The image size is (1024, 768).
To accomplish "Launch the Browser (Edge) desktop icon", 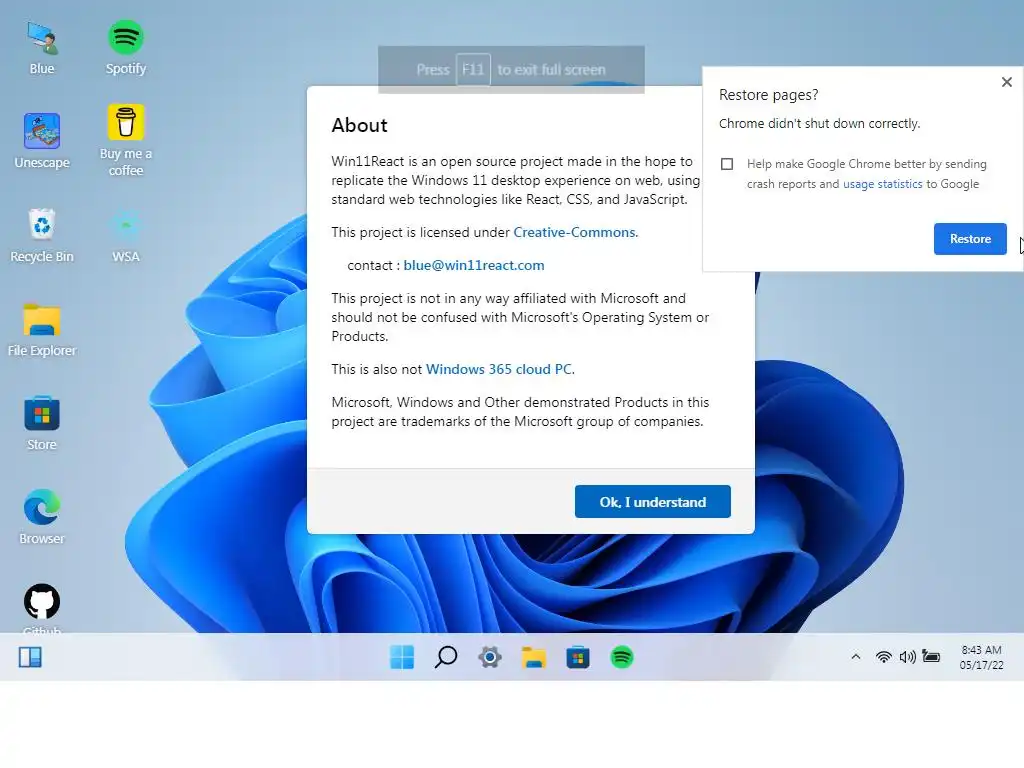I will [42, 517].
